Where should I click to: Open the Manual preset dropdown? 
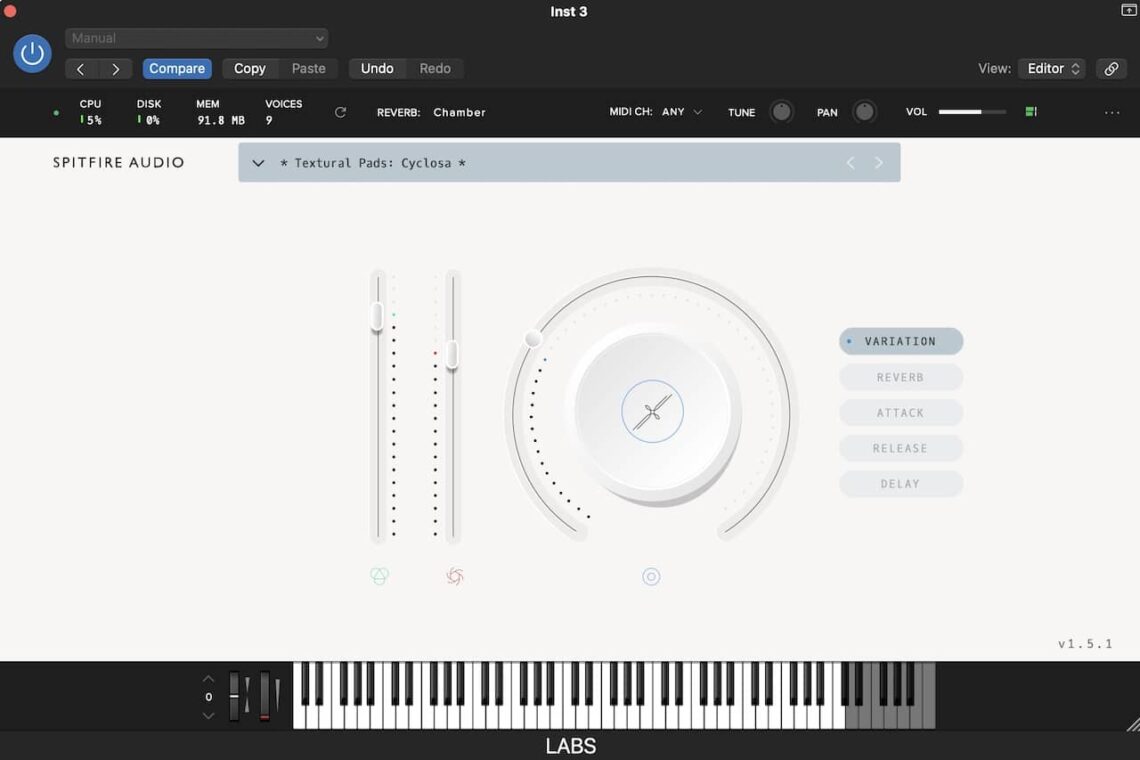click(x=196, y=38)
